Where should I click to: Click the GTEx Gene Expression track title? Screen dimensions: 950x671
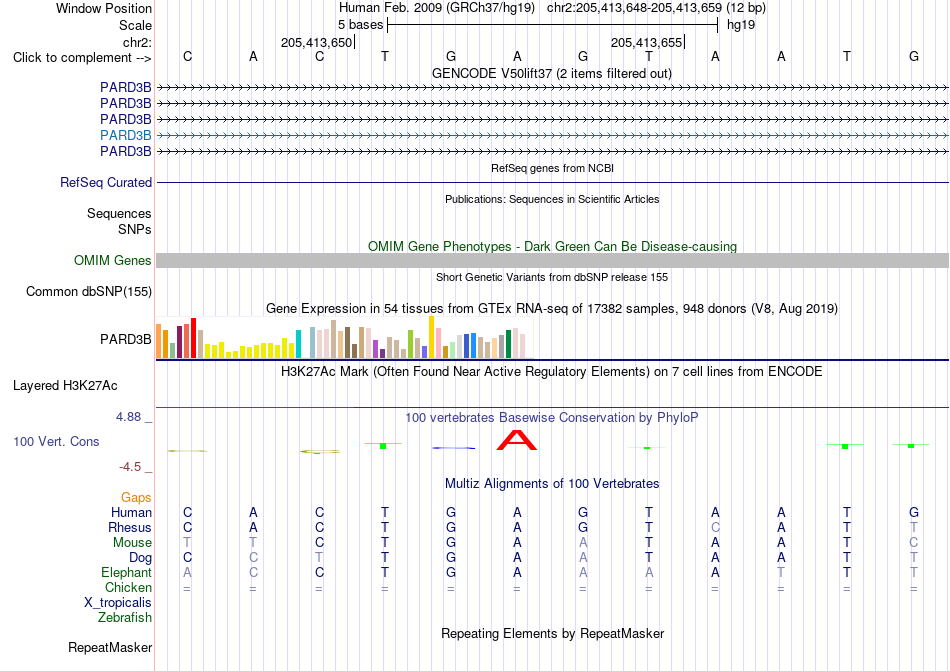[552, 308]
